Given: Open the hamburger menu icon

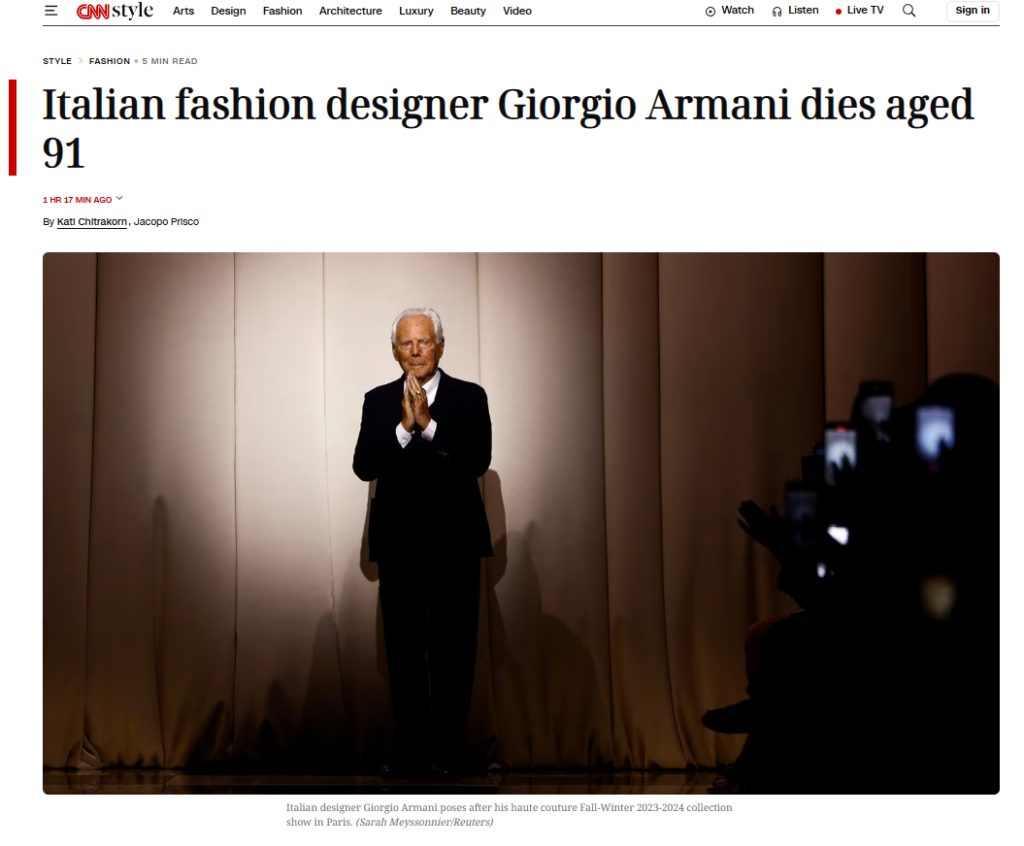Looking at the screenshot, I should (51, 10).
